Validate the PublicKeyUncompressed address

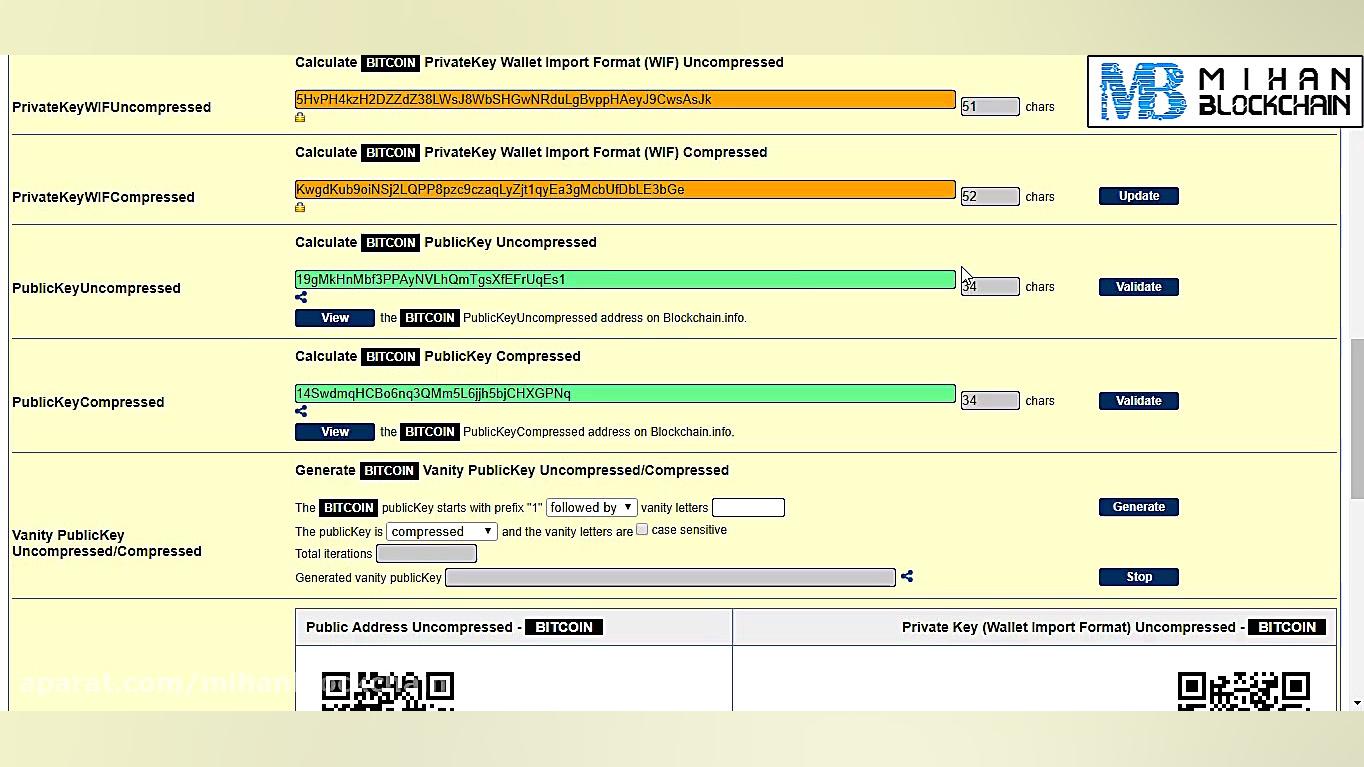click(1139, 287)
